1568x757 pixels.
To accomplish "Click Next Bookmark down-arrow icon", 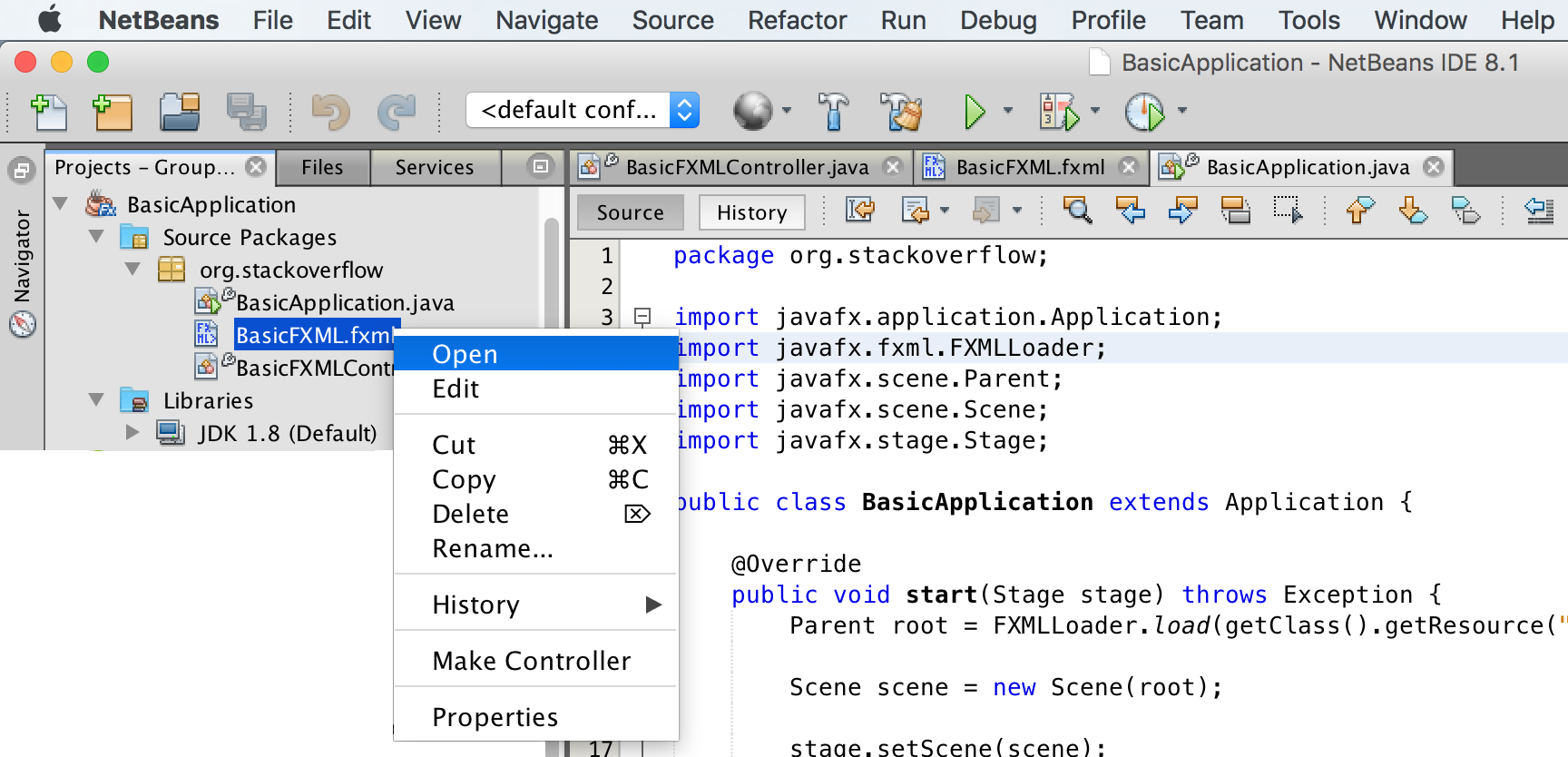I will tap(1413, 211).
